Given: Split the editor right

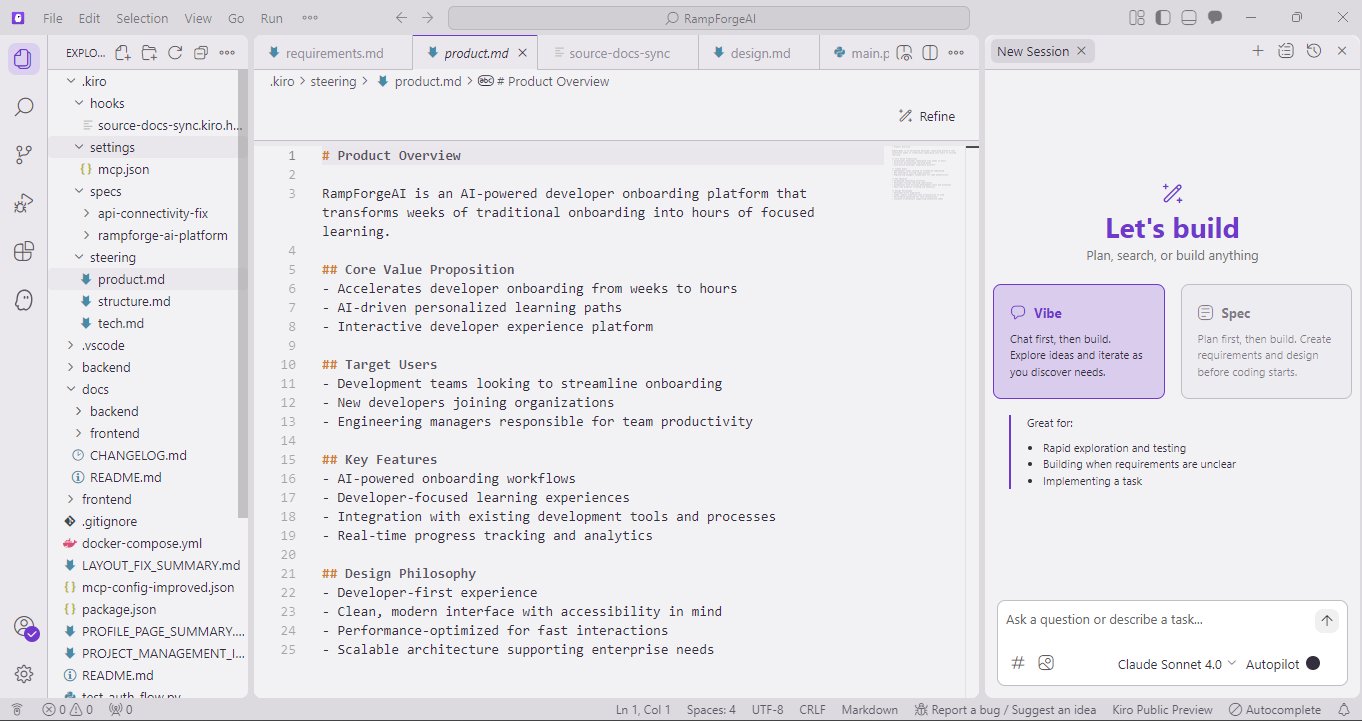Looking at the screenshot, I should pyautogui.click(x=929, y=53).
